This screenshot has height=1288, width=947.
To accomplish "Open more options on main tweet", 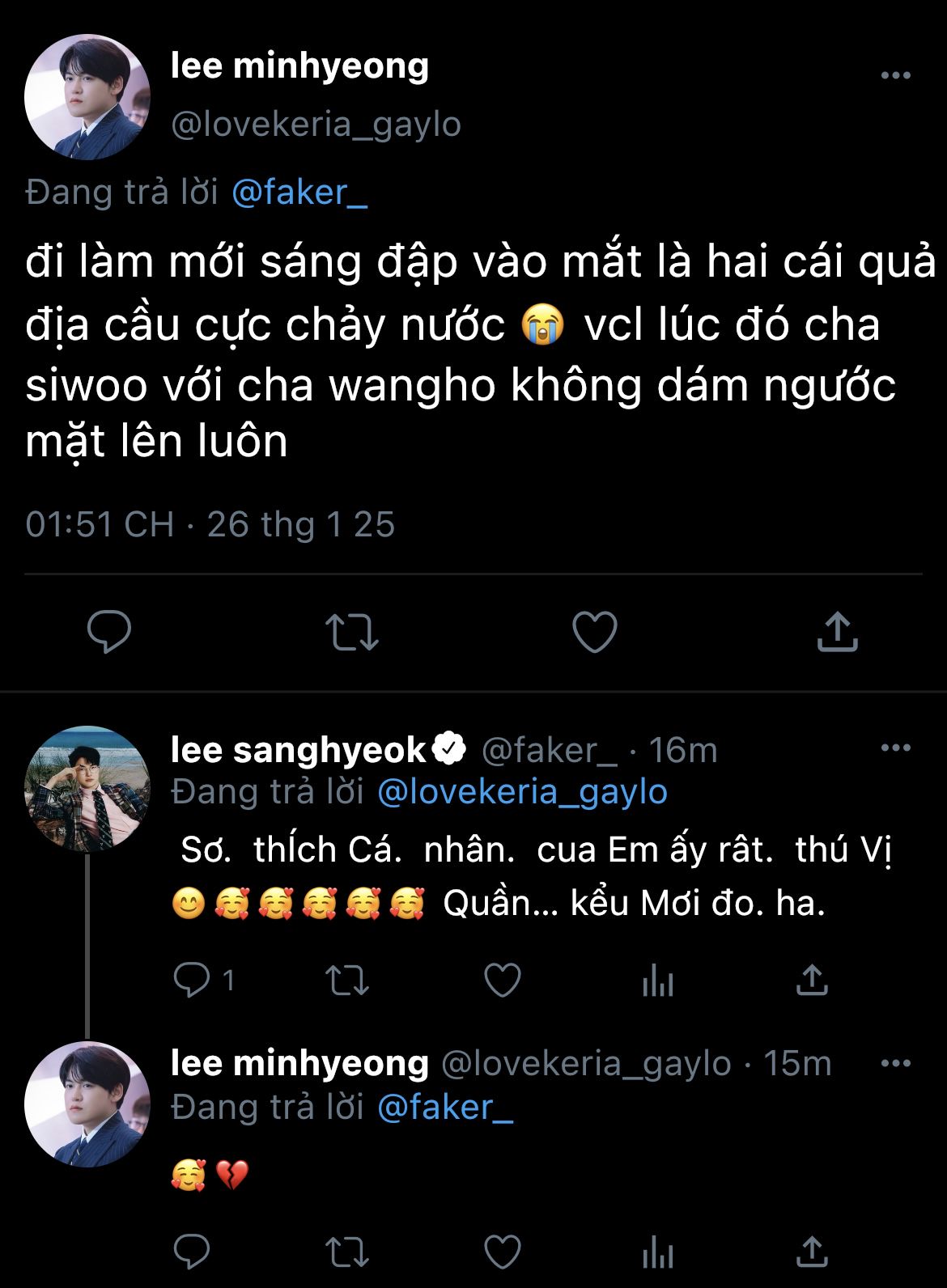I will tap(895, 76).
